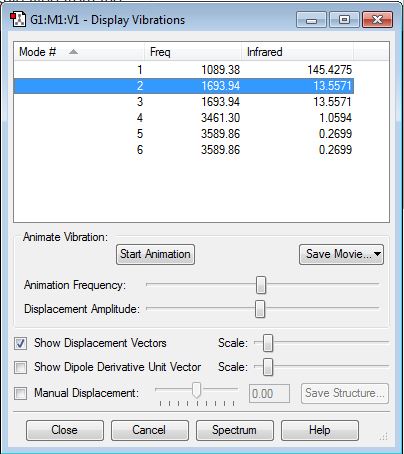Maximize the Display Vibrations window
The width and height of the screenshot is (404, 454).
point(344,20)
